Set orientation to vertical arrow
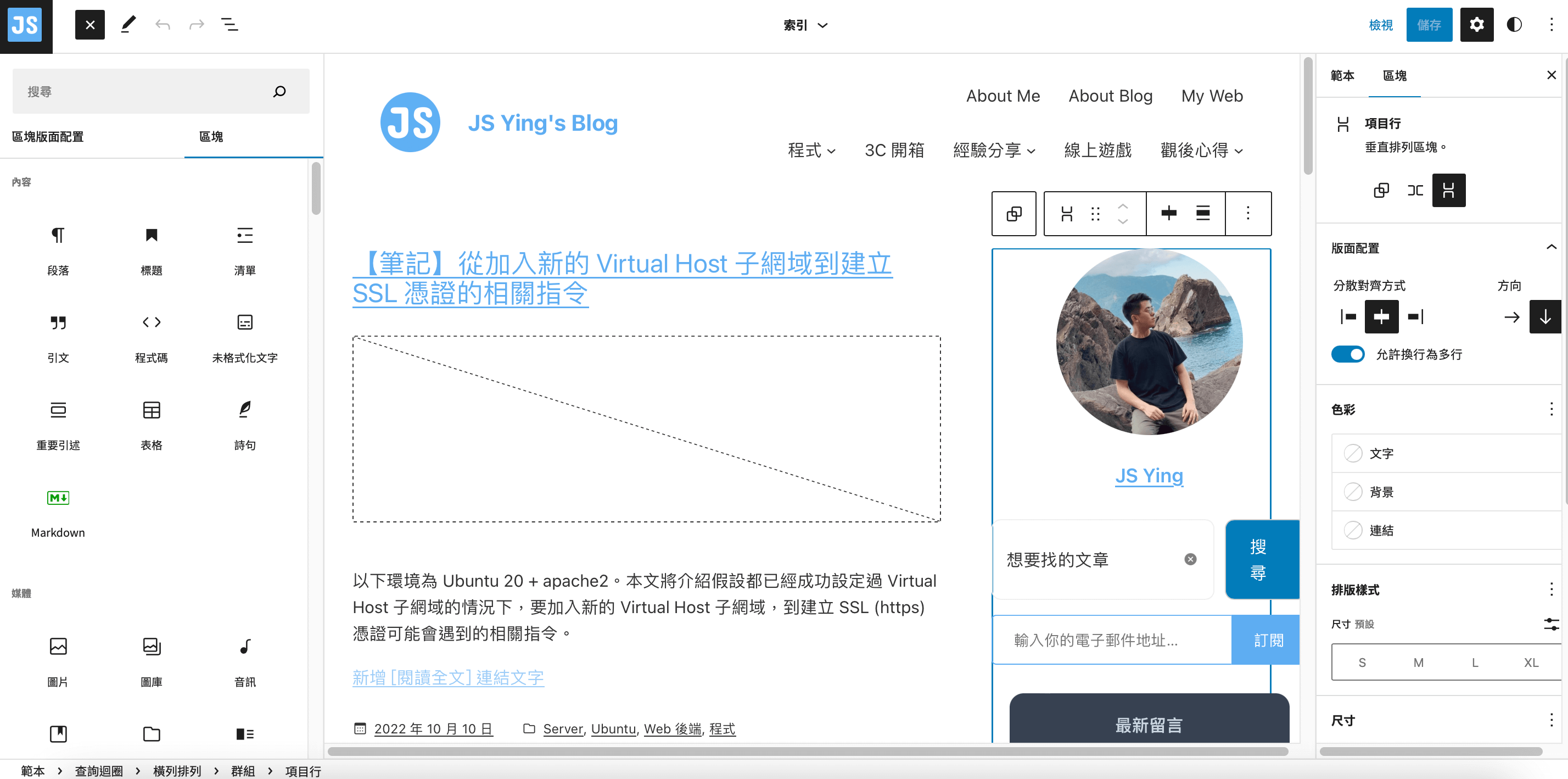Image resolution: width=1568 pixels, height=779 pixels. 1545,317
